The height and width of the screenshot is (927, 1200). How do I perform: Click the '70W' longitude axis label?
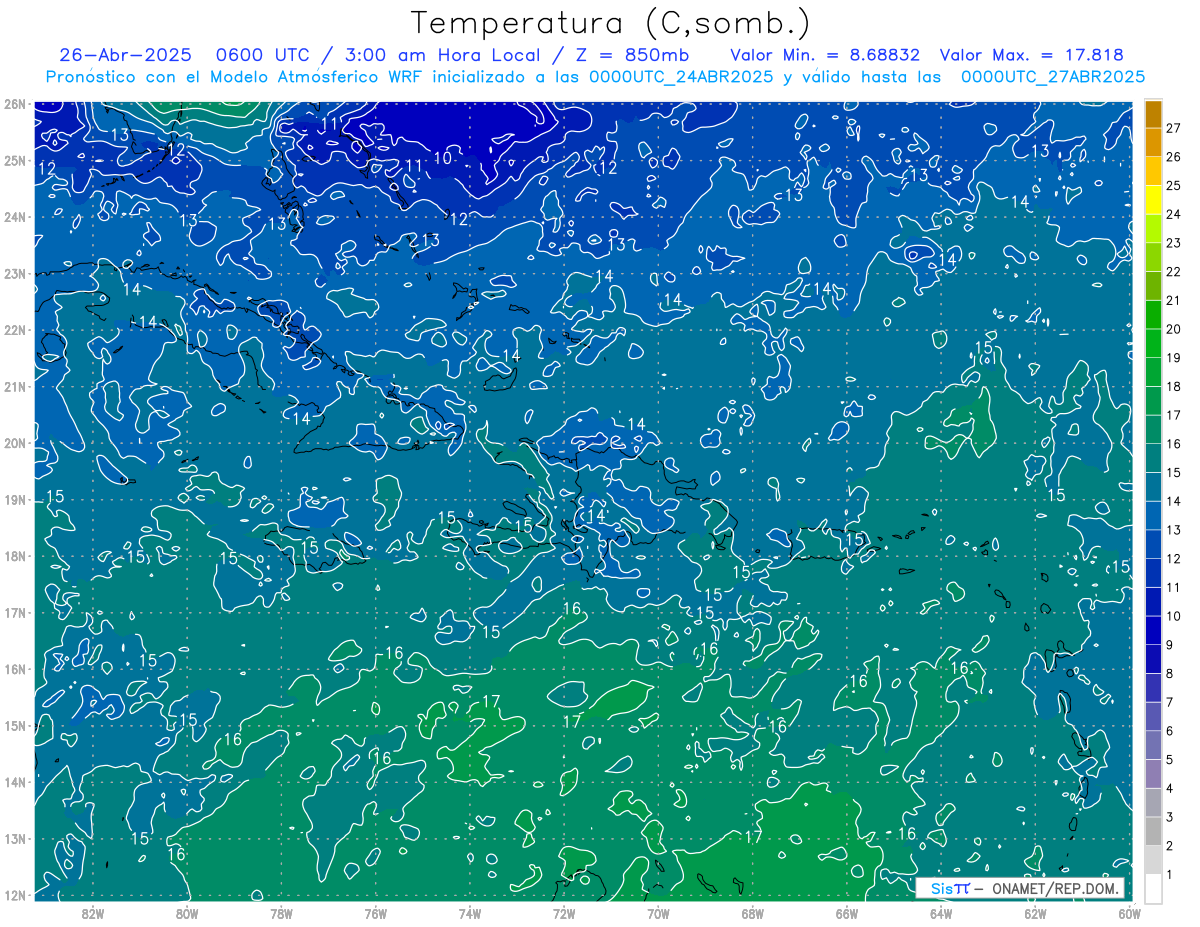coord(658,913)
